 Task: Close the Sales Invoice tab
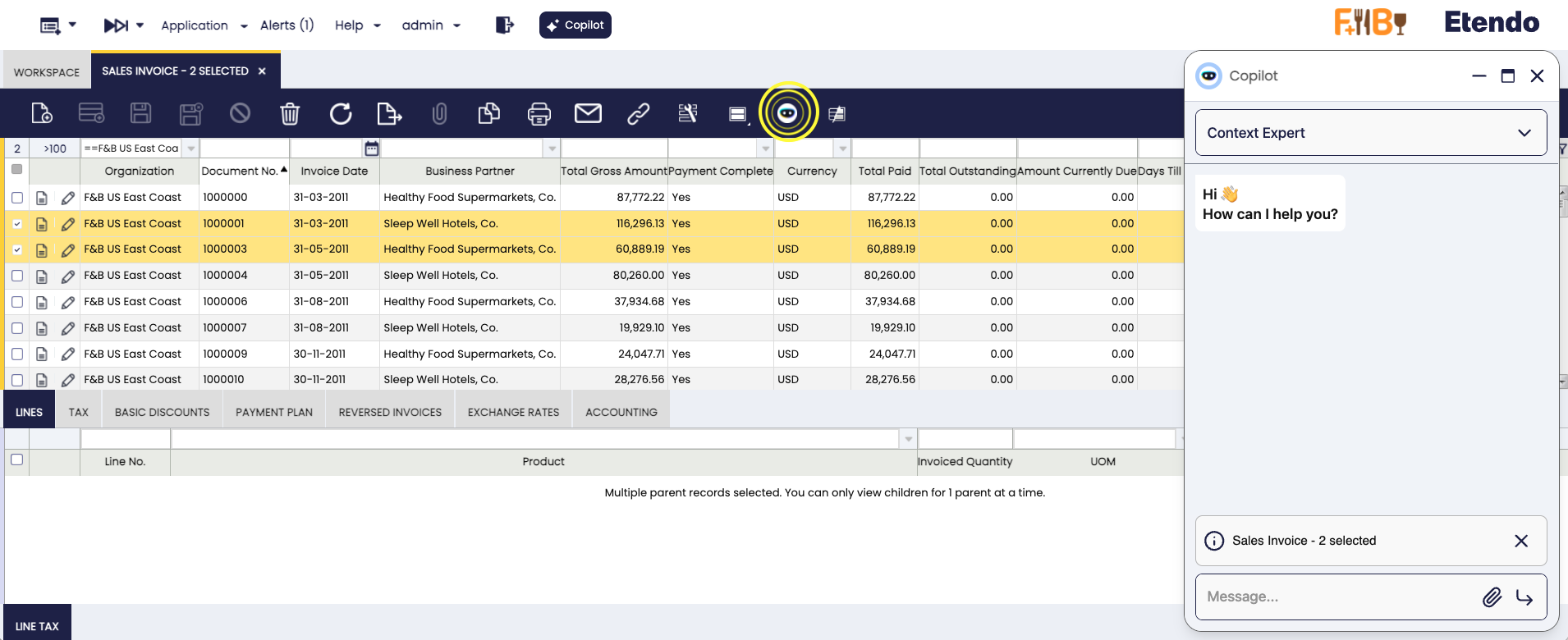coord(262,71)
